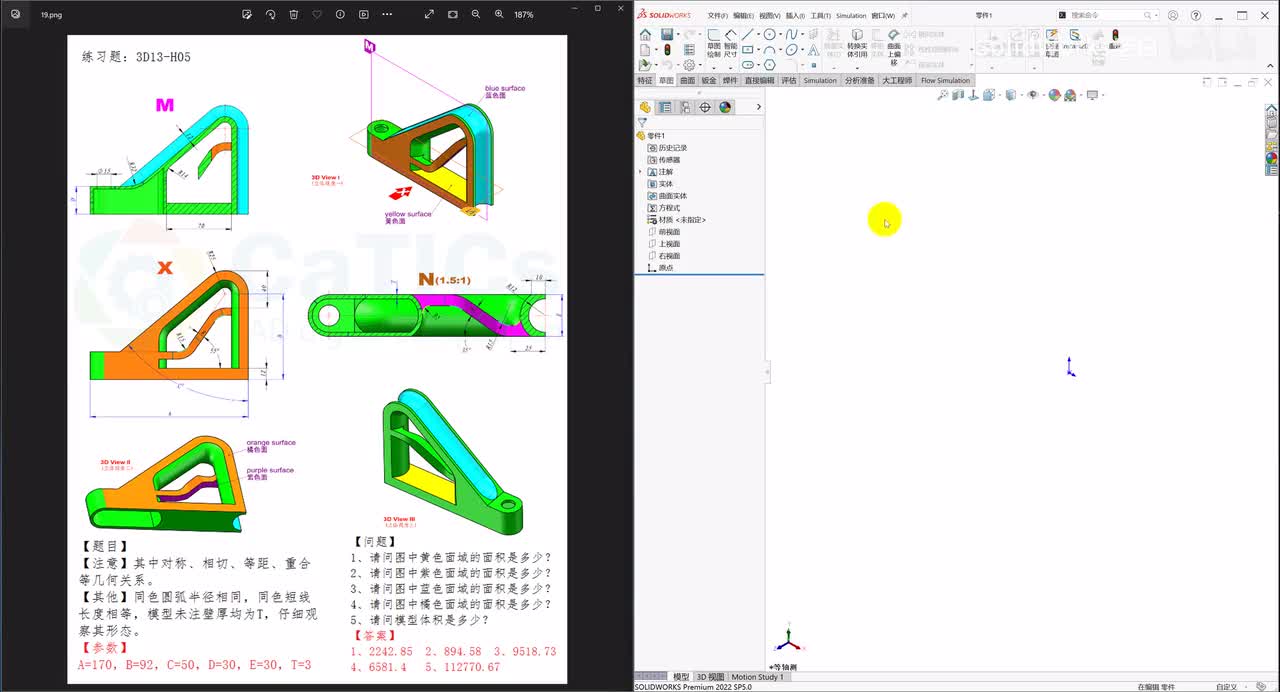This screenshot has height=692, width=1280.
Task: Delete the image using the trash icon
Action: [x=294, y=15]
